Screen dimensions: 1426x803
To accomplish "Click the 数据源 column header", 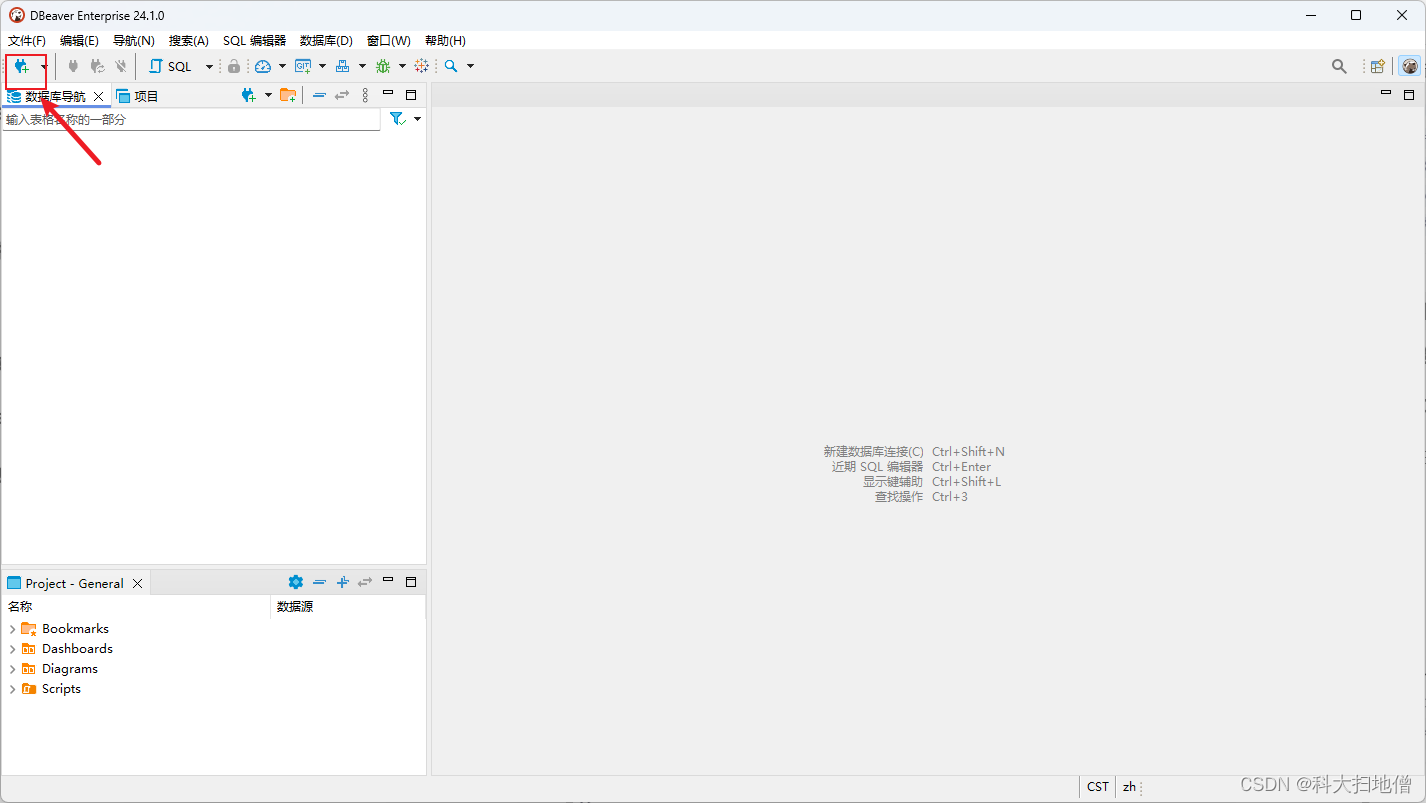I will click(295, 607).
